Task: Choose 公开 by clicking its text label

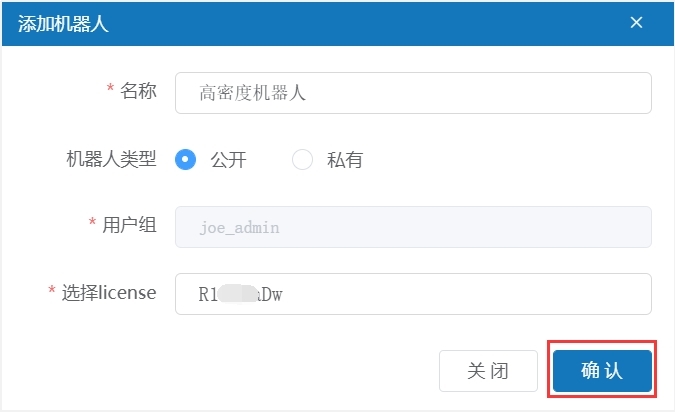Action: point(228,160)
